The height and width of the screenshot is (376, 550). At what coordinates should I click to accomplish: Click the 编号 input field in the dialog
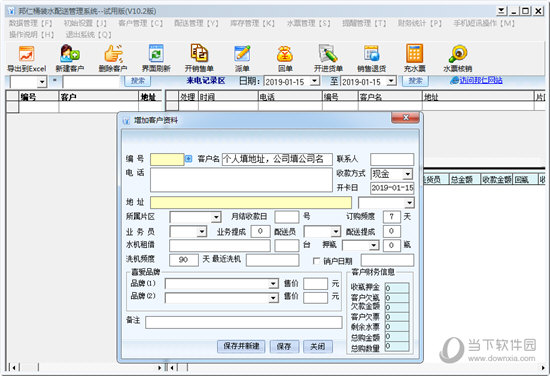(x=167, y=159)
